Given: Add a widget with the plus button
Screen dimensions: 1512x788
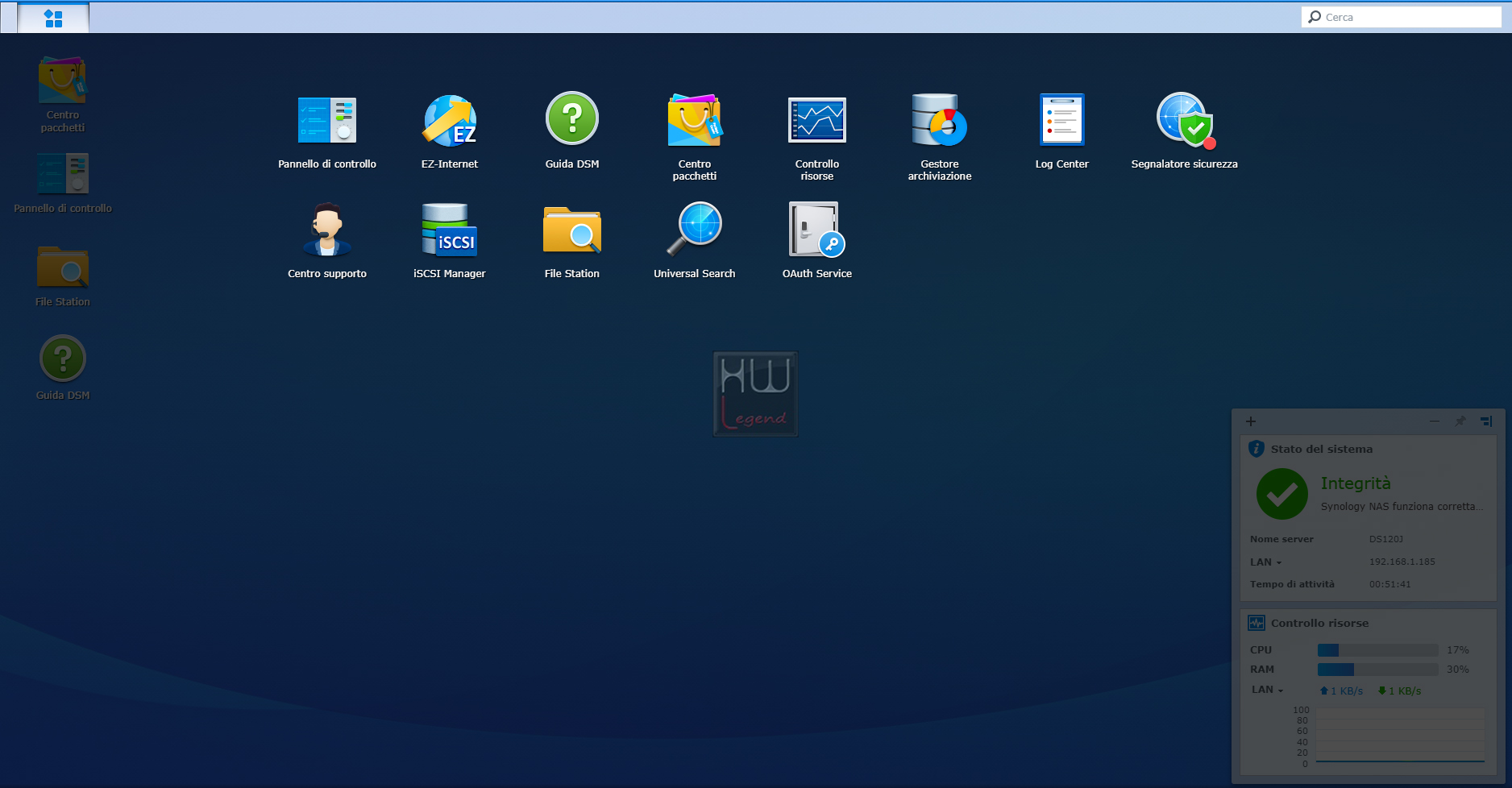Looking at the screenshot, I should (x=1251, y=421).
